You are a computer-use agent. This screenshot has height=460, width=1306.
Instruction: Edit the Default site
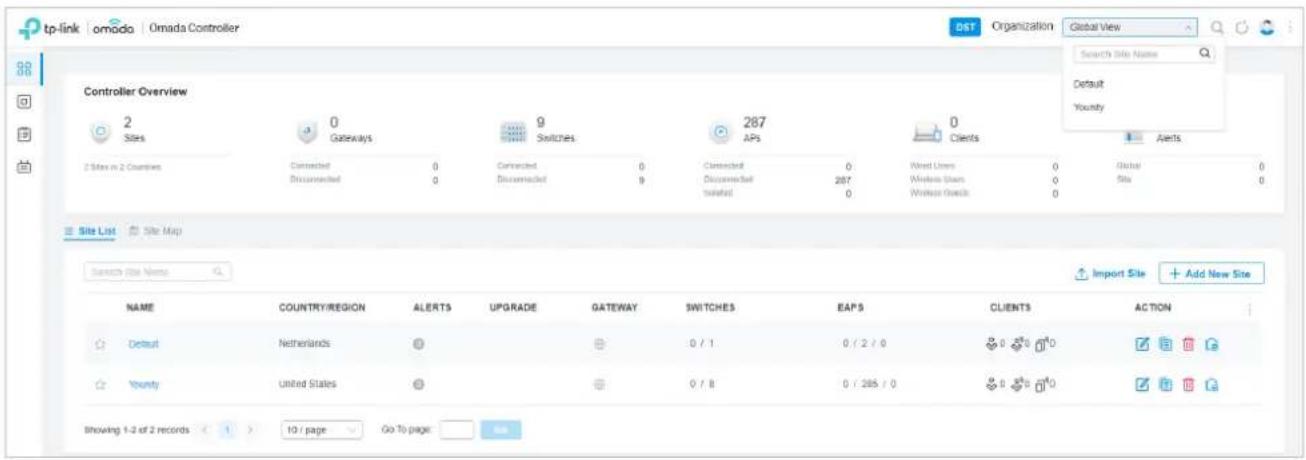click(1142, 344)
